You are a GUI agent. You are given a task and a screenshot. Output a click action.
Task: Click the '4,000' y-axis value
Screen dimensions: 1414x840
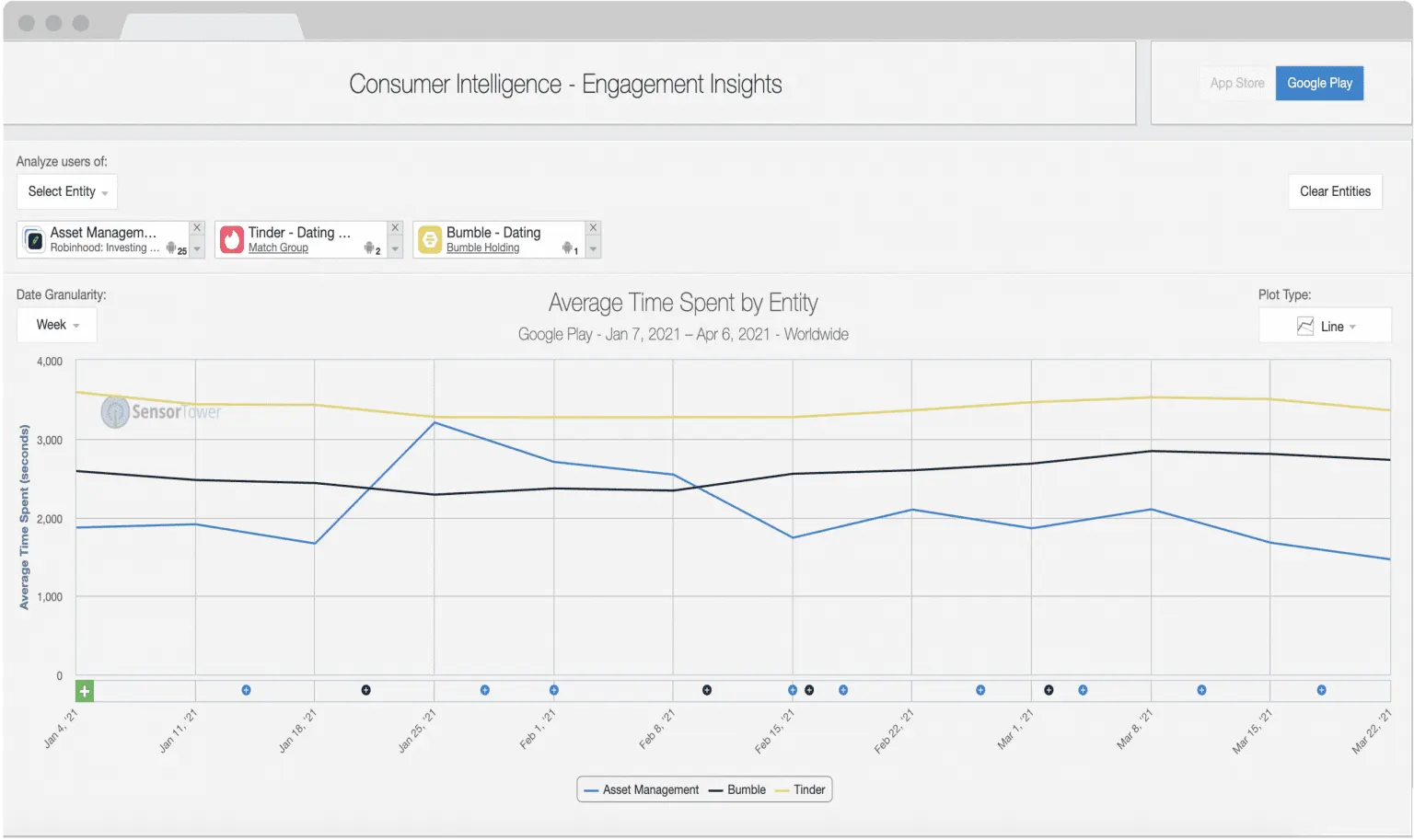(x=50, y=362)
